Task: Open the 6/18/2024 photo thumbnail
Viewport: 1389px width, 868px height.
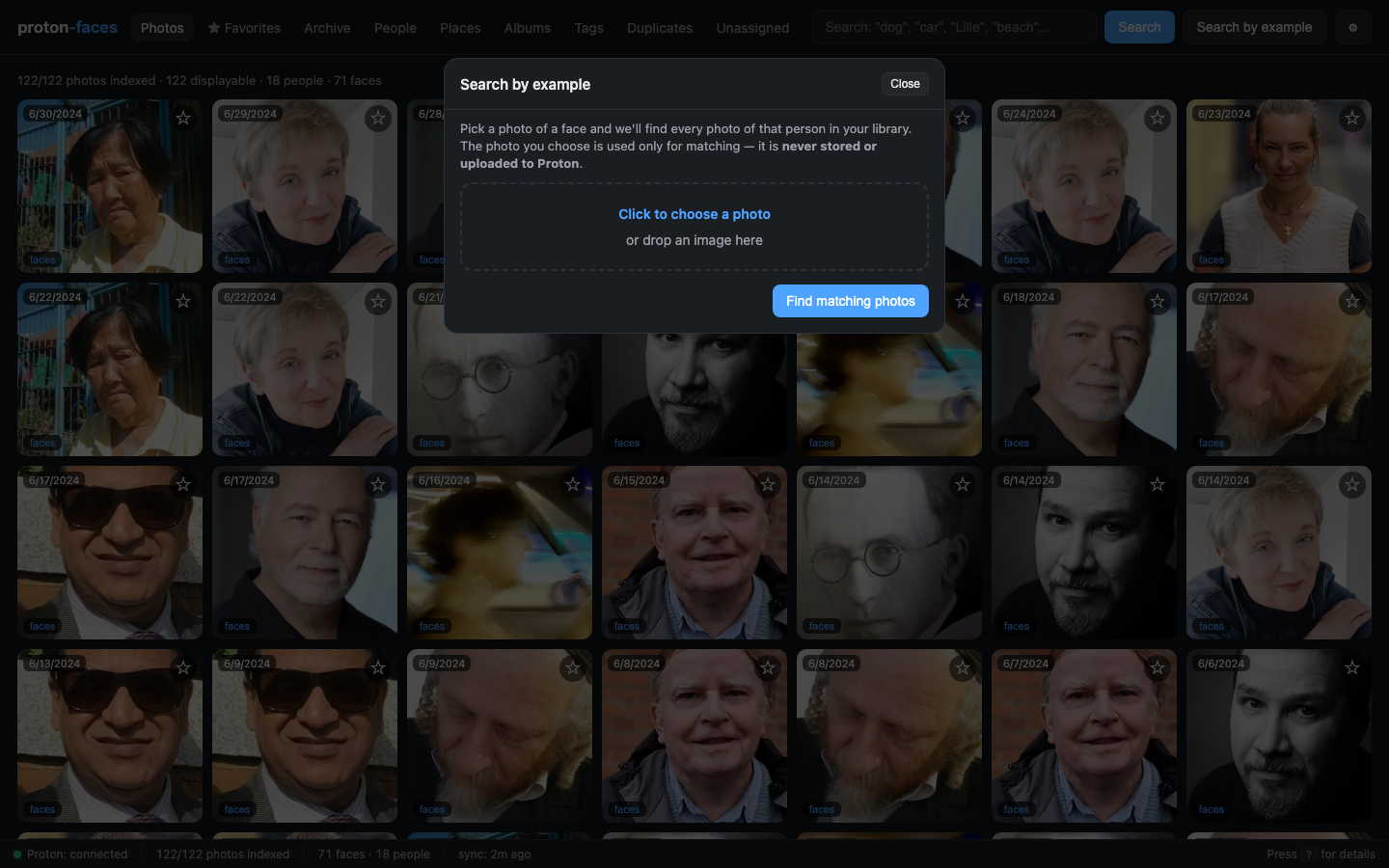Action: (1084, 369)
